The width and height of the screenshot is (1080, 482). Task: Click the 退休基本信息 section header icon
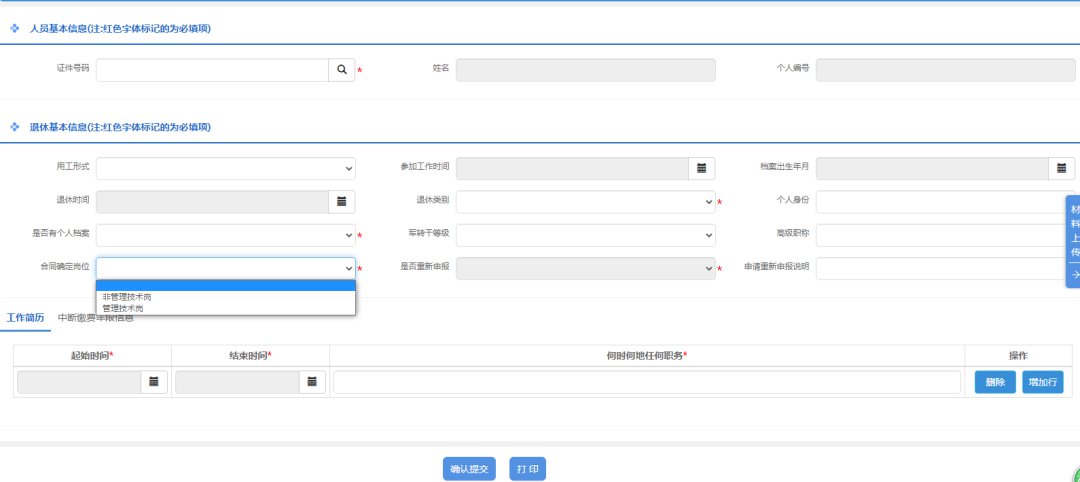pyautogui.click(x=15, y=127)
